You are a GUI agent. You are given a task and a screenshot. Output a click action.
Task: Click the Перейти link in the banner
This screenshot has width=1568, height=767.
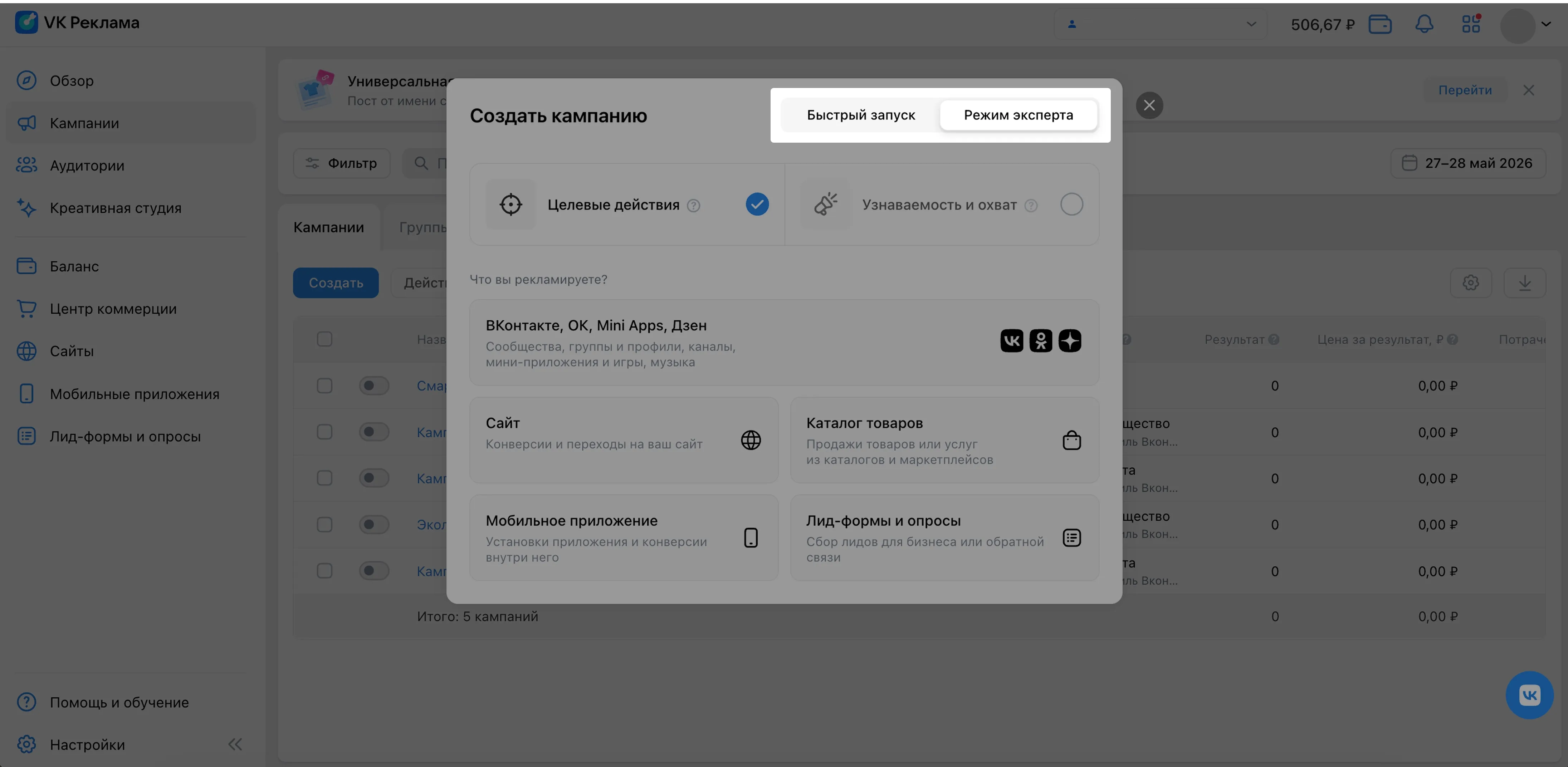pyautogui.click(x=1465, y=90)
